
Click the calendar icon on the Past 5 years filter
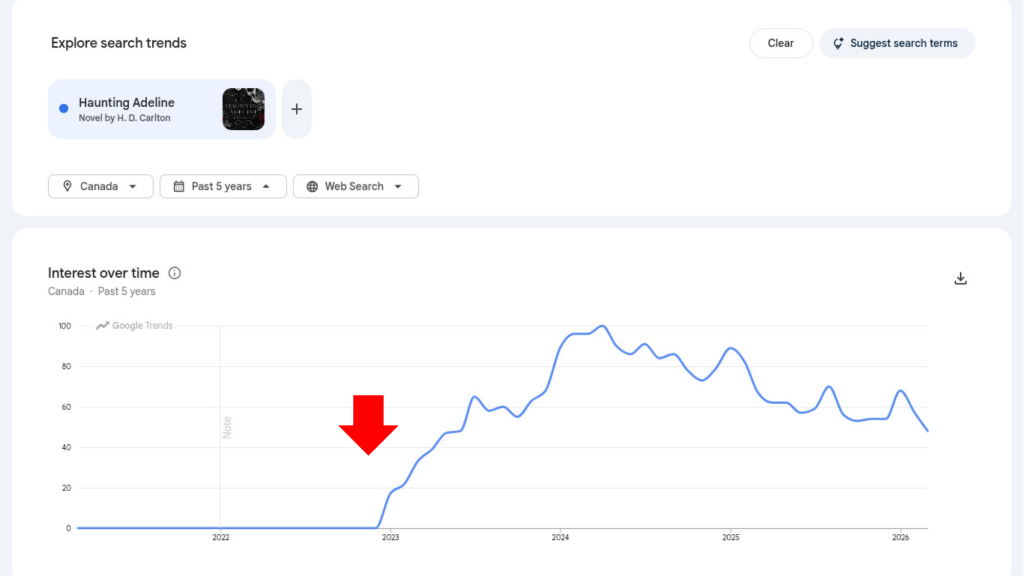(x=177, y=186)
